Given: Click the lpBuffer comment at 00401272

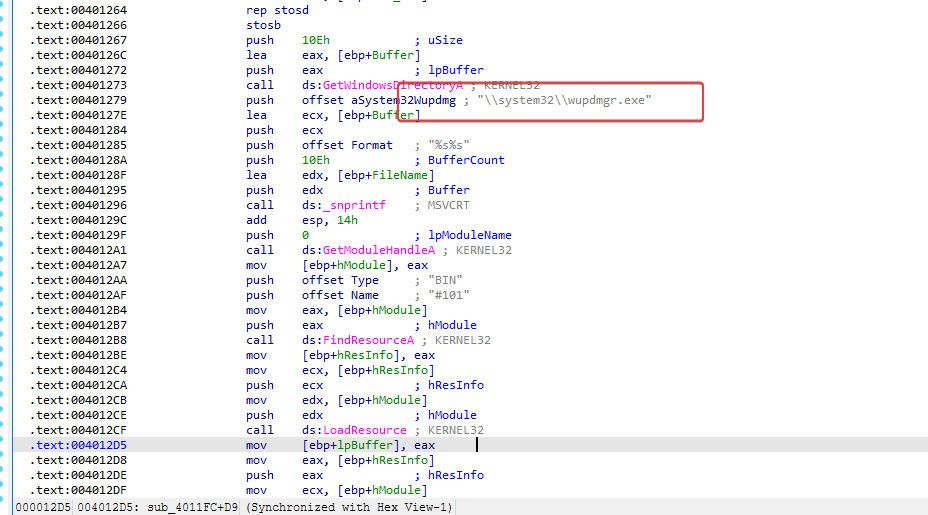Looking at the screenshot, I should point(456,70).
